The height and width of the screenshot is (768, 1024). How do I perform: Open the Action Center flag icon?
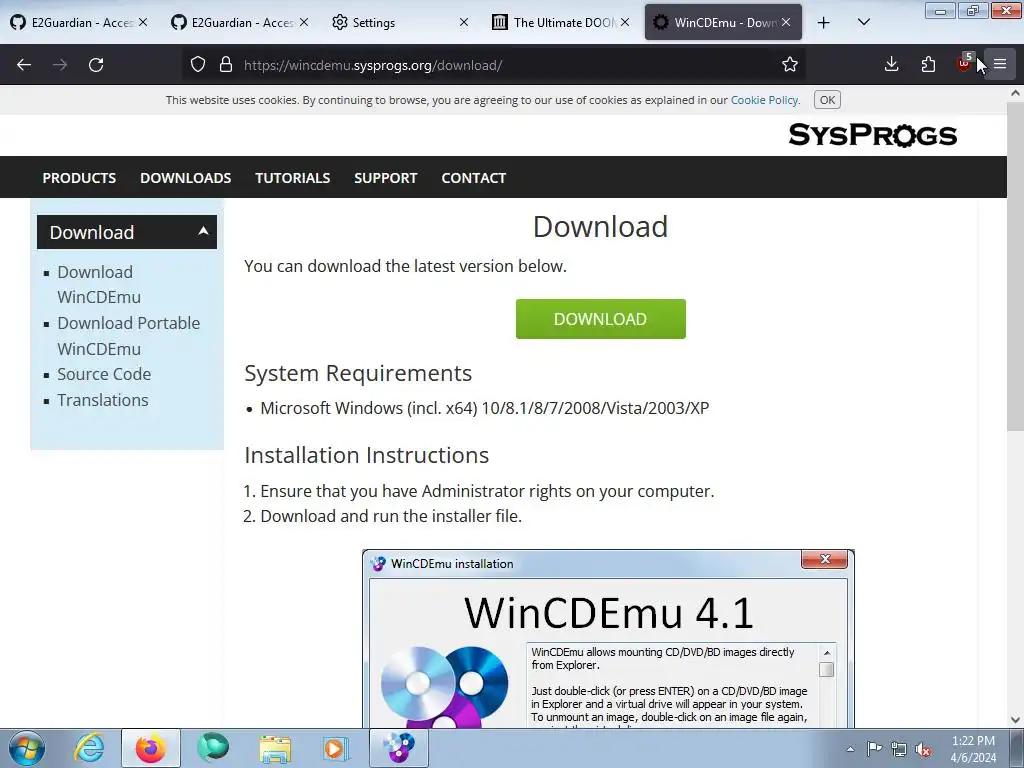tap(874, 749)
